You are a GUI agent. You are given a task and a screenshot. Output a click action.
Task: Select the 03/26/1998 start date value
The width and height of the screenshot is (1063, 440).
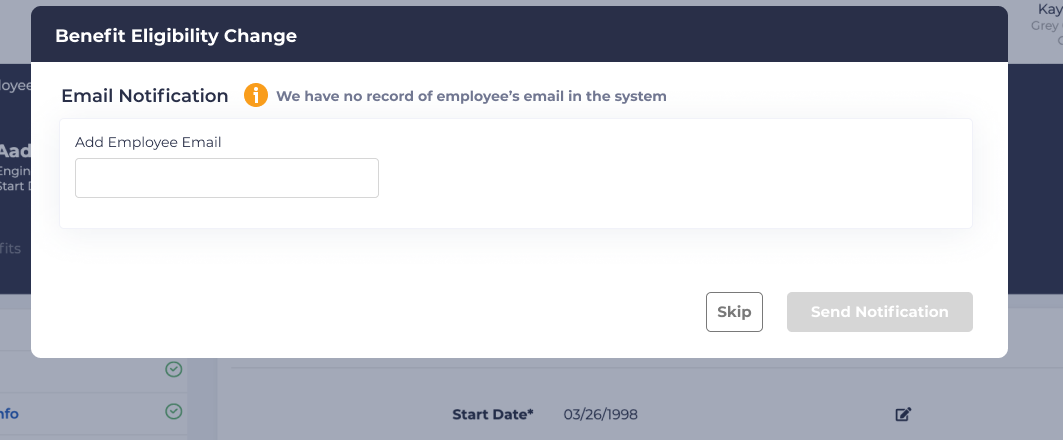600,414
